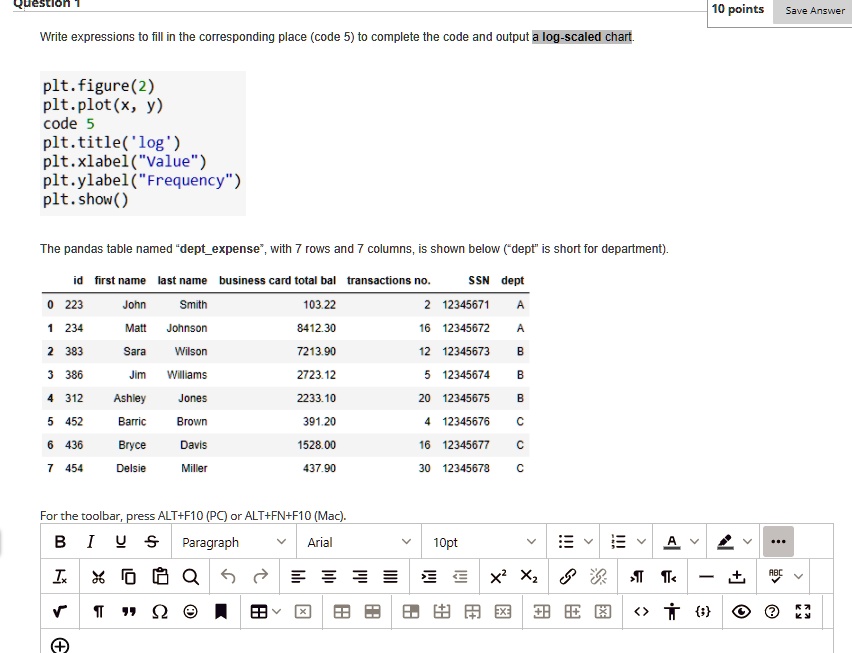
Task: Apply the text color
Action: coord(672,542)
